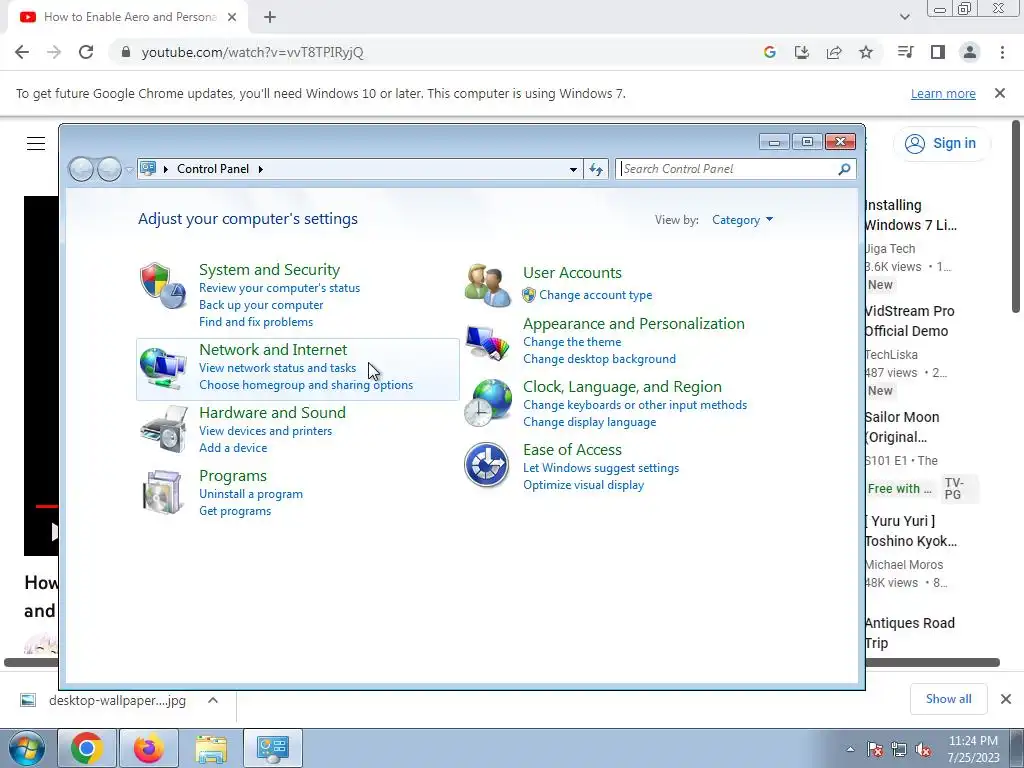The height and width of the screenshot is (768, 1024).
Task: Bookmark this page with the star icon
Action: click(x=866, y=52)
